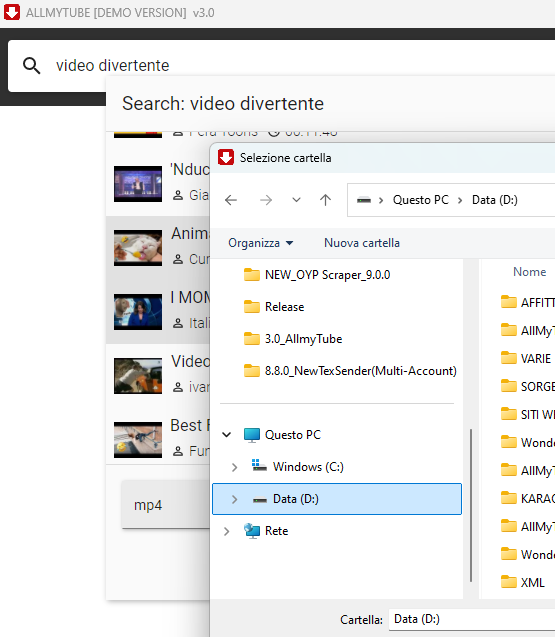
Task: Select Rete in navigation tree
Action: coord(276,531)
